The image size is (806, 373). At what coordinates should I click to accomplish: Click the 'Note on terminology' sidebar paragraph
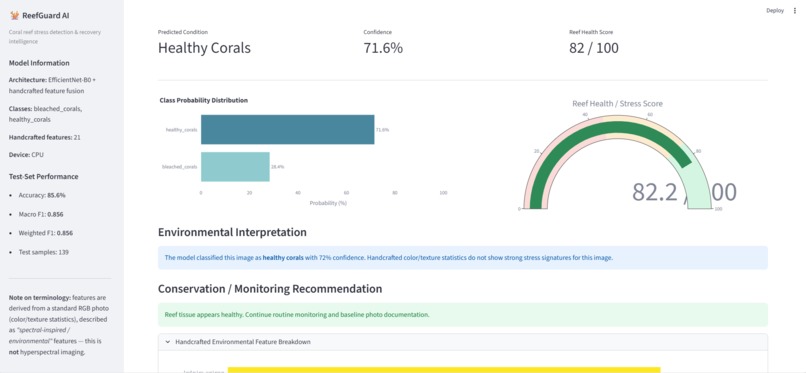pos(59,325)
